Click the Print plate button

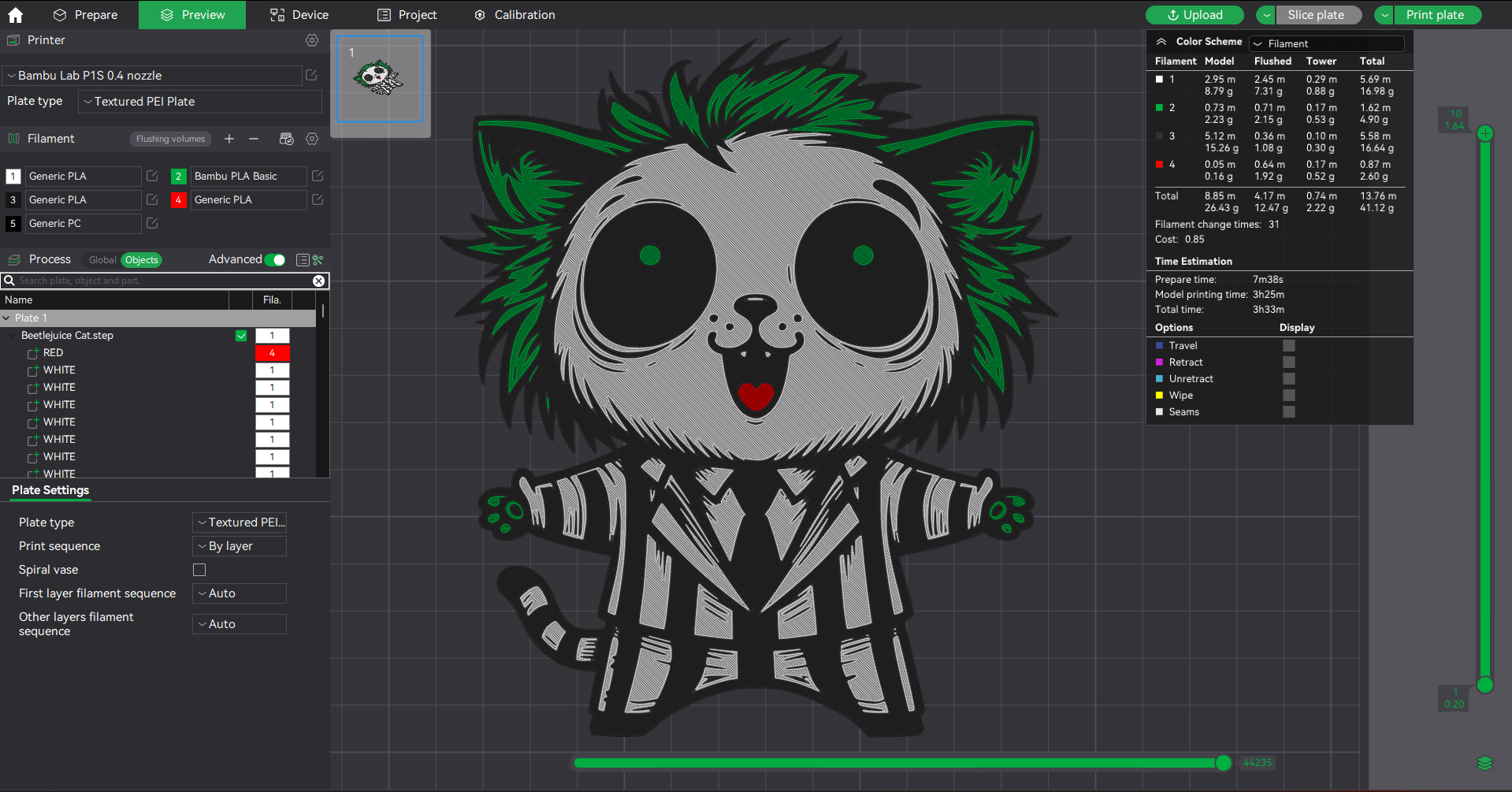(1438, 15)
